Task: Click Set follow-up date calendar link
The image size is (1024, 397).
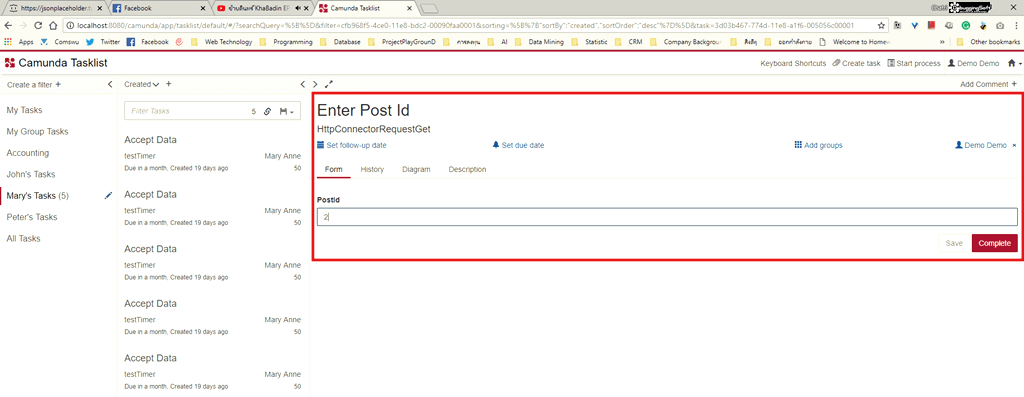Action: (352, 145)
